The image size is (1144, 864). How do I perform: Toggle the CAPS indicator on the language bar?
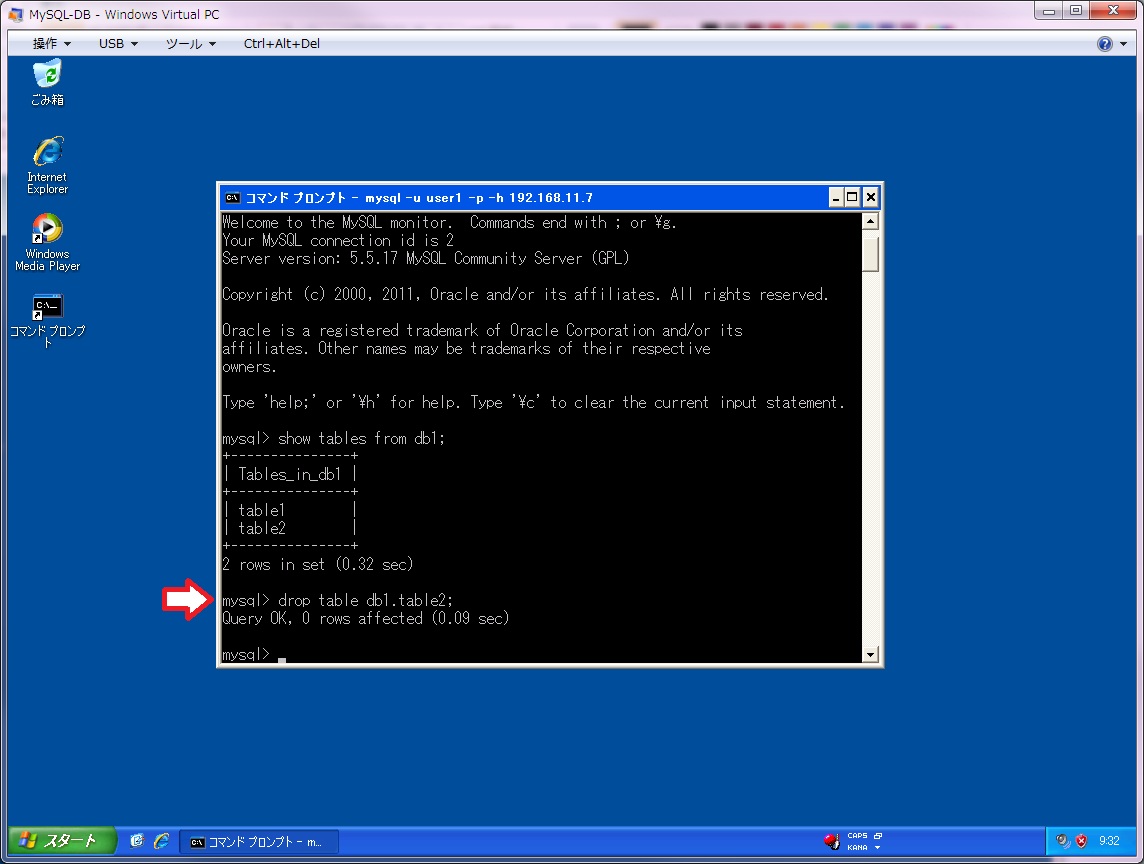pyautogui.click(x=857, y=836)
